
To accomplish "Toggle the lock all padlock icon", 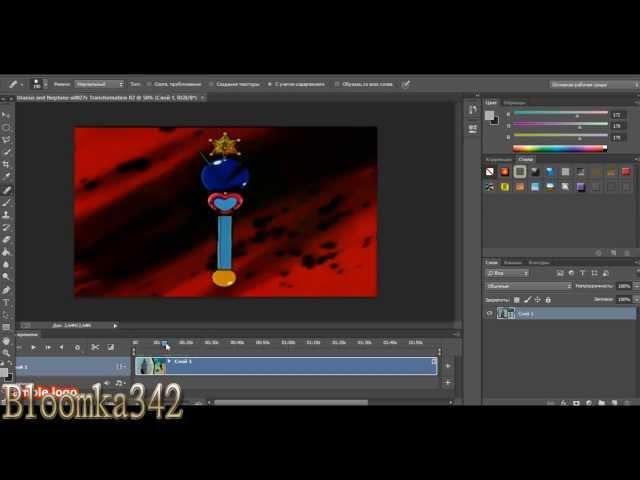I will 548,300.
